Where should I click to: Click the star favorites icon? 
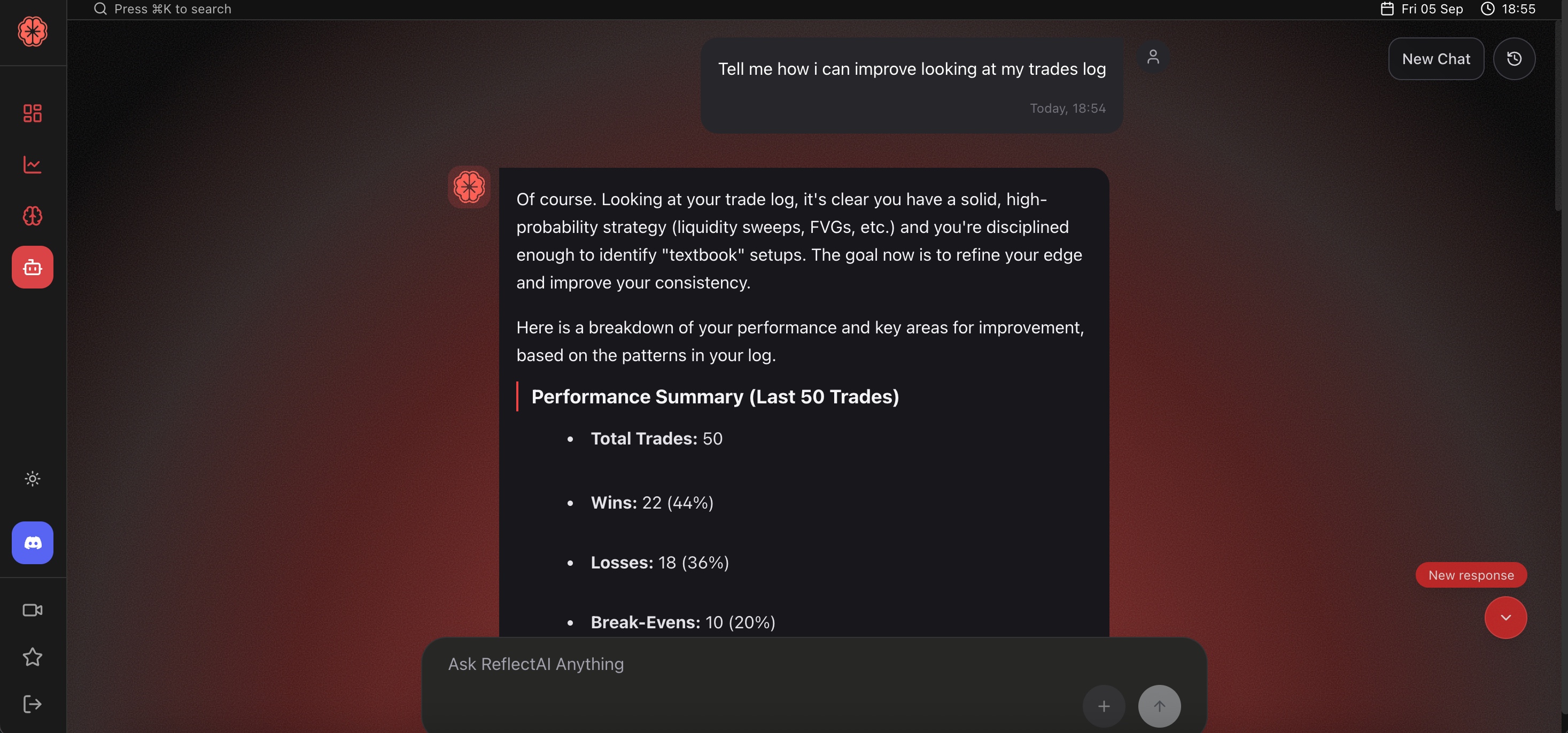pyautogui.click(x=32, y=657)
